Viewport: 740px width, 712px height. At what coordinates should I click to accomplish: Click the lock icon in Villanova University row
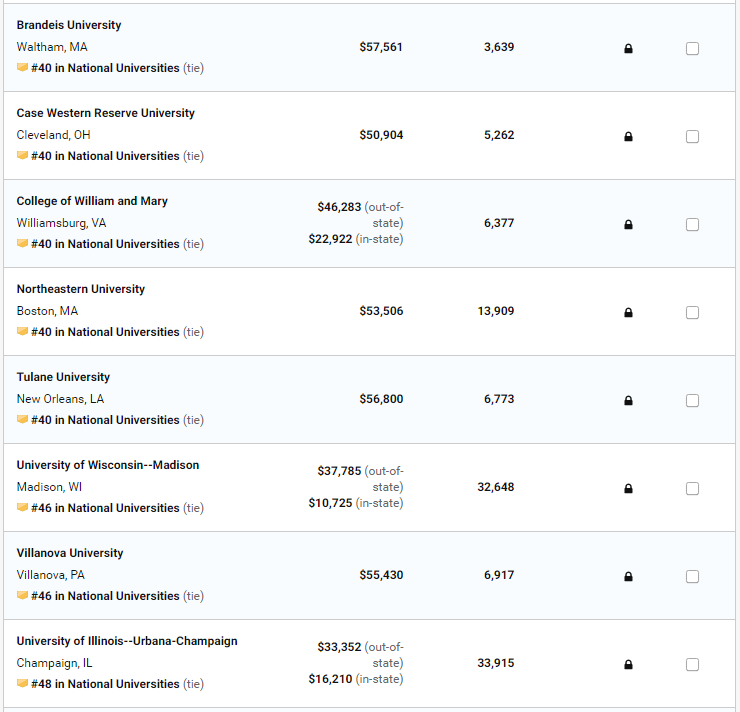coord(628,577)
